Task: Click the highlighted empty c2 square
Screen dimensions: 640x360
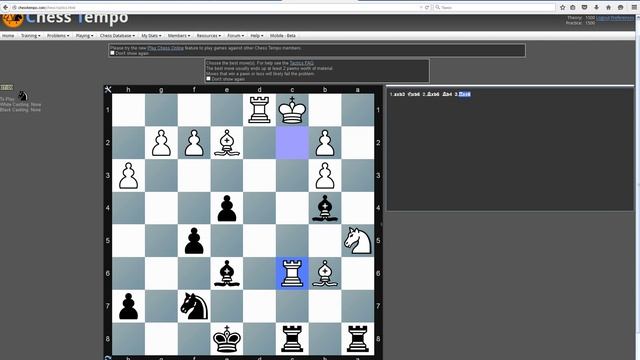Action: 292,142
